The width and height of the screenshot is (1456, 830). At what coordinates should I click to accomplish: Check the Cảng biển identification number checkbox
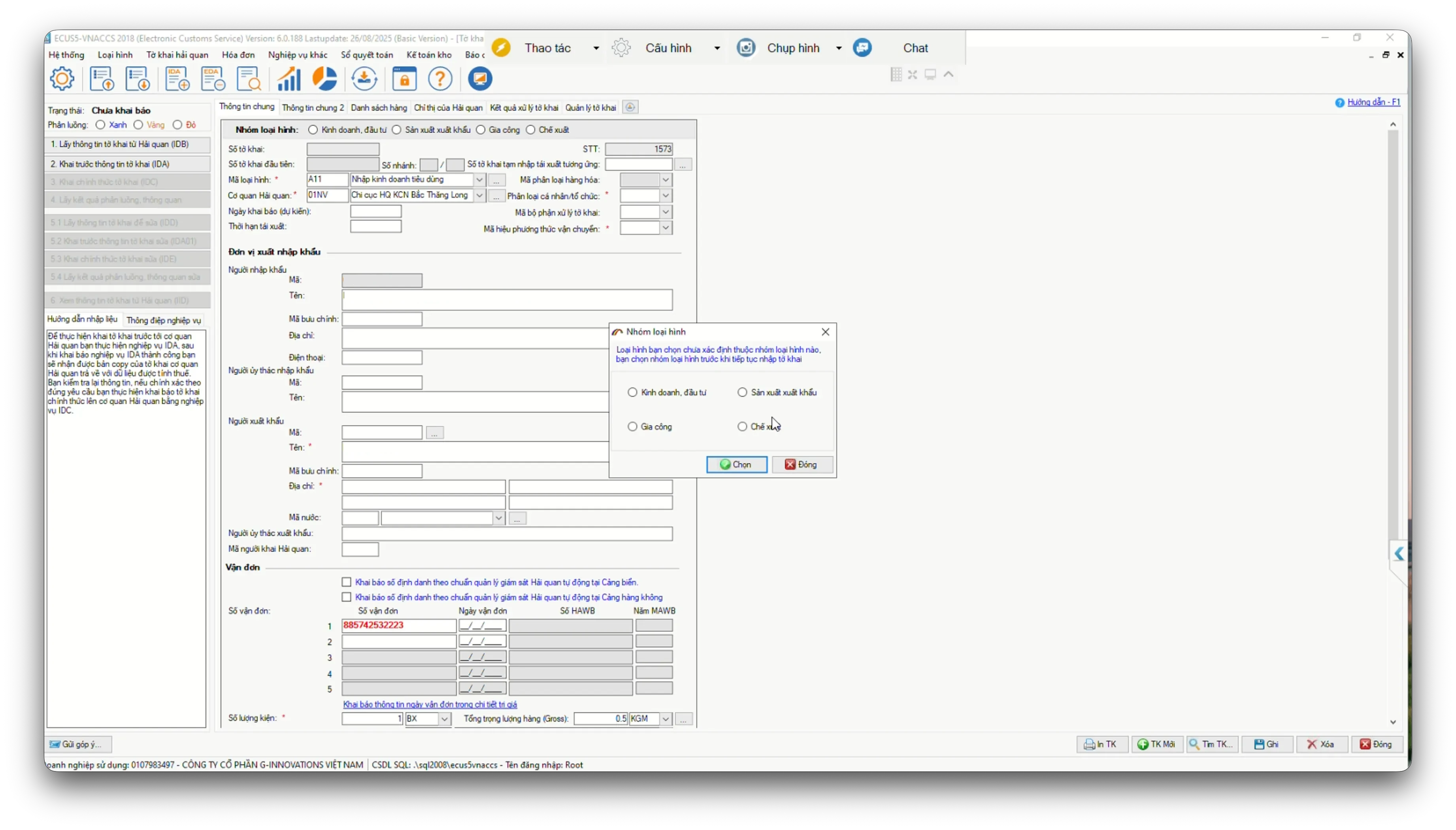point(347,582)
